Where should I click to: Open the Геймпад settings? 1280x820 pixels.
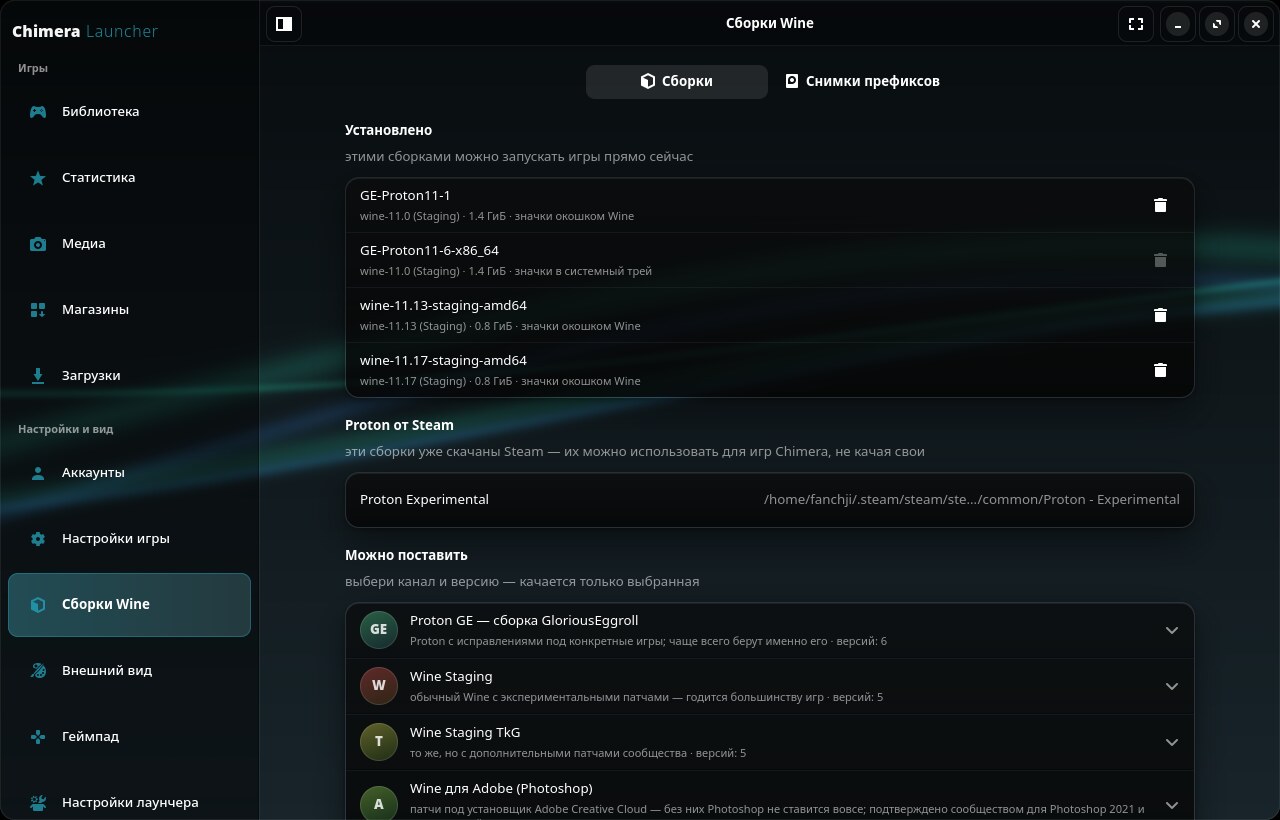click(129, 737)
